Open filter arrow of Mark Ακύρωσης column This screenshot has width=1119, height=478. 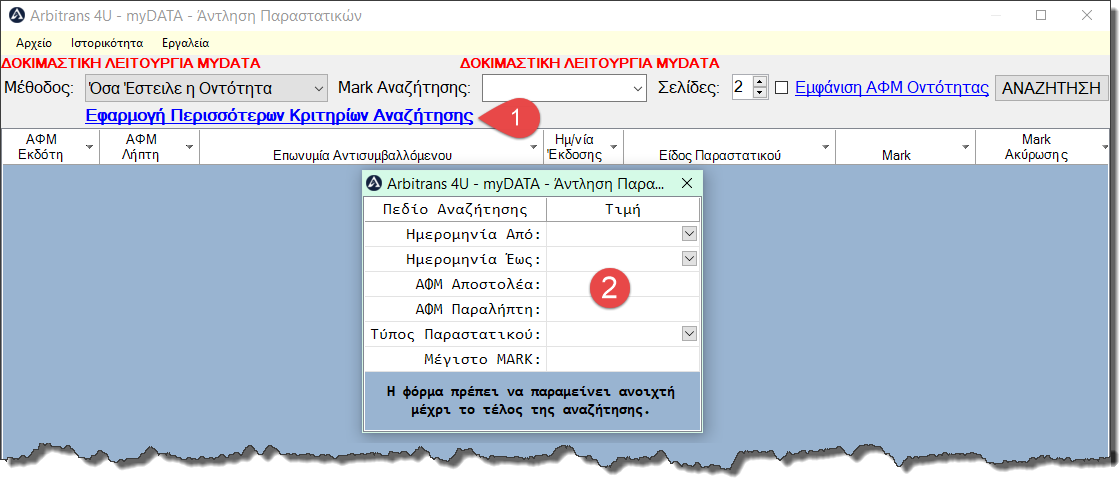(1105, 146)
